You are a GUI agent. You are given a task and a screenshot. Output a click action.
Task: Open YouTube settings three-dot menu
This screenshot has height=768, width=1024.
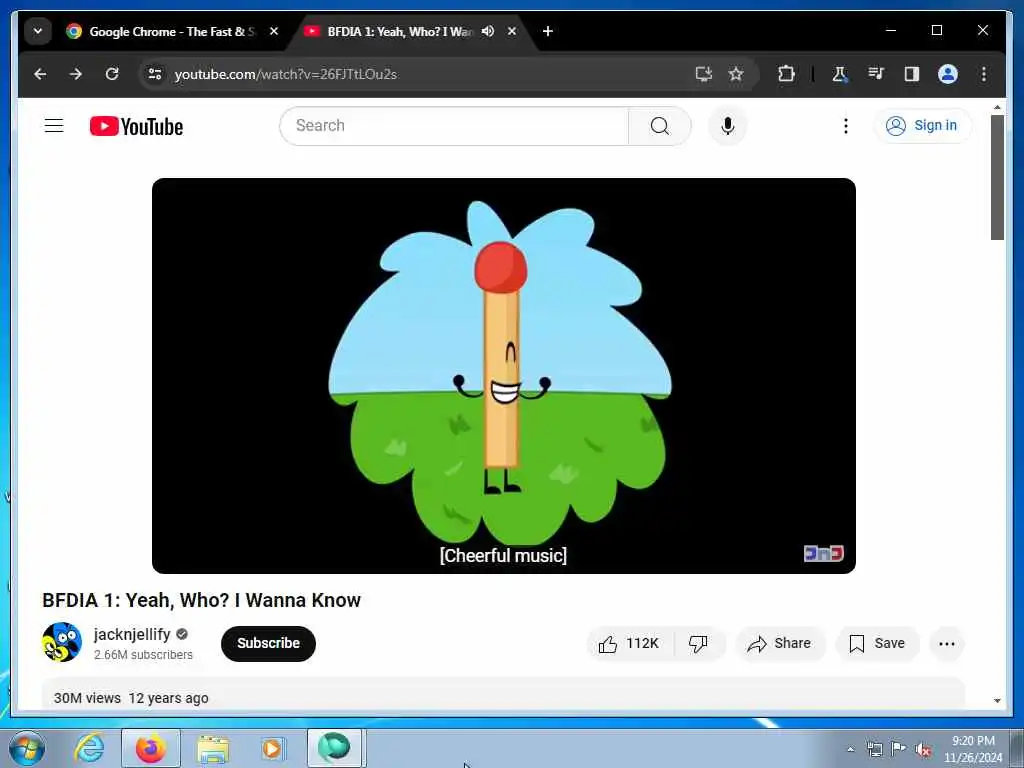pos(846,125)
